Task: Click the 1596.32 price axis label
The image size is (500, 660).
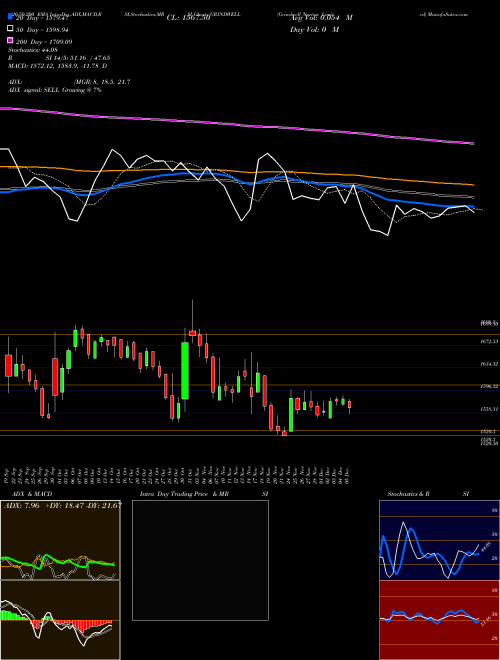Action: tap(490, 386)
